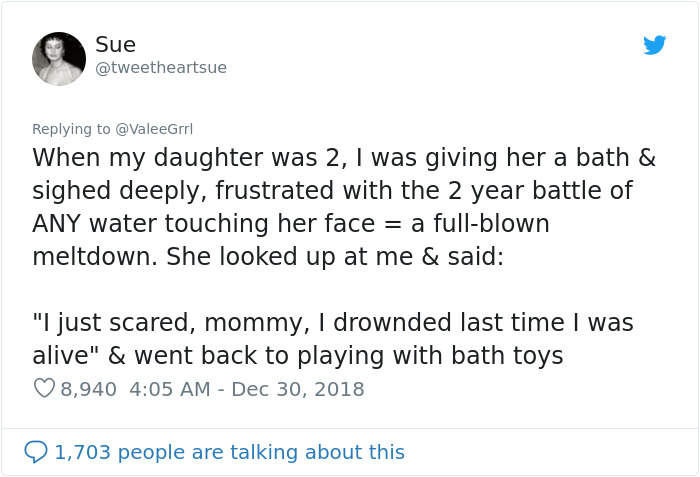Image resolution: width=700 pixels, height=477 pixels.
Task: Open Sue's profile picture
Action: pyautogui.click(x=59, y=58)
